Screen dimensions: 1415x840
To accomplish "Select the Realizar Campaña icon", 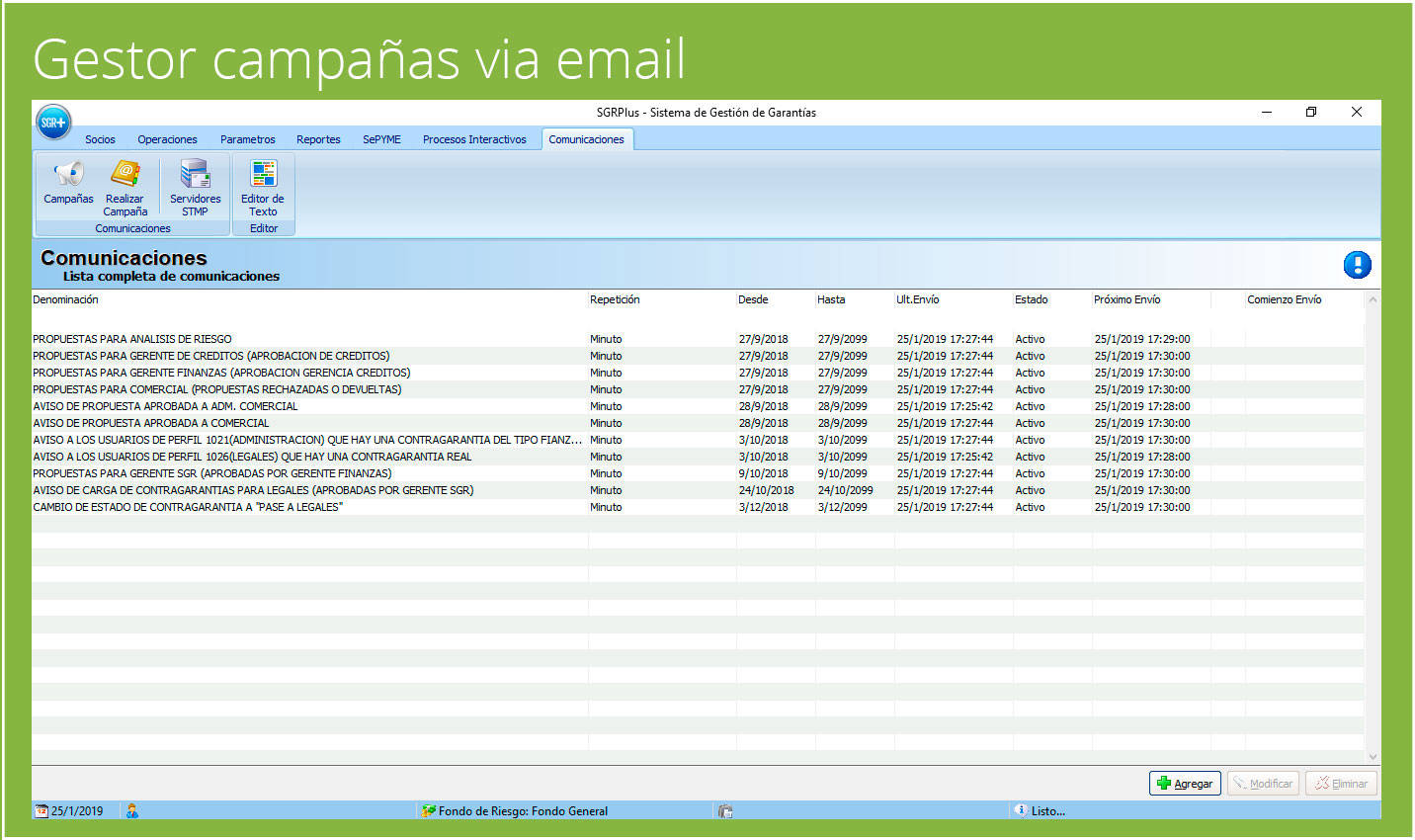I will 125,188.
